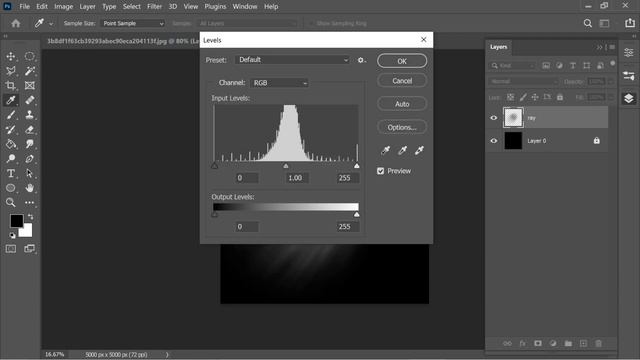The height and width of the screenshot is (360, 640).
Task: Open the Image menu
Action: [x=64, y=7]
